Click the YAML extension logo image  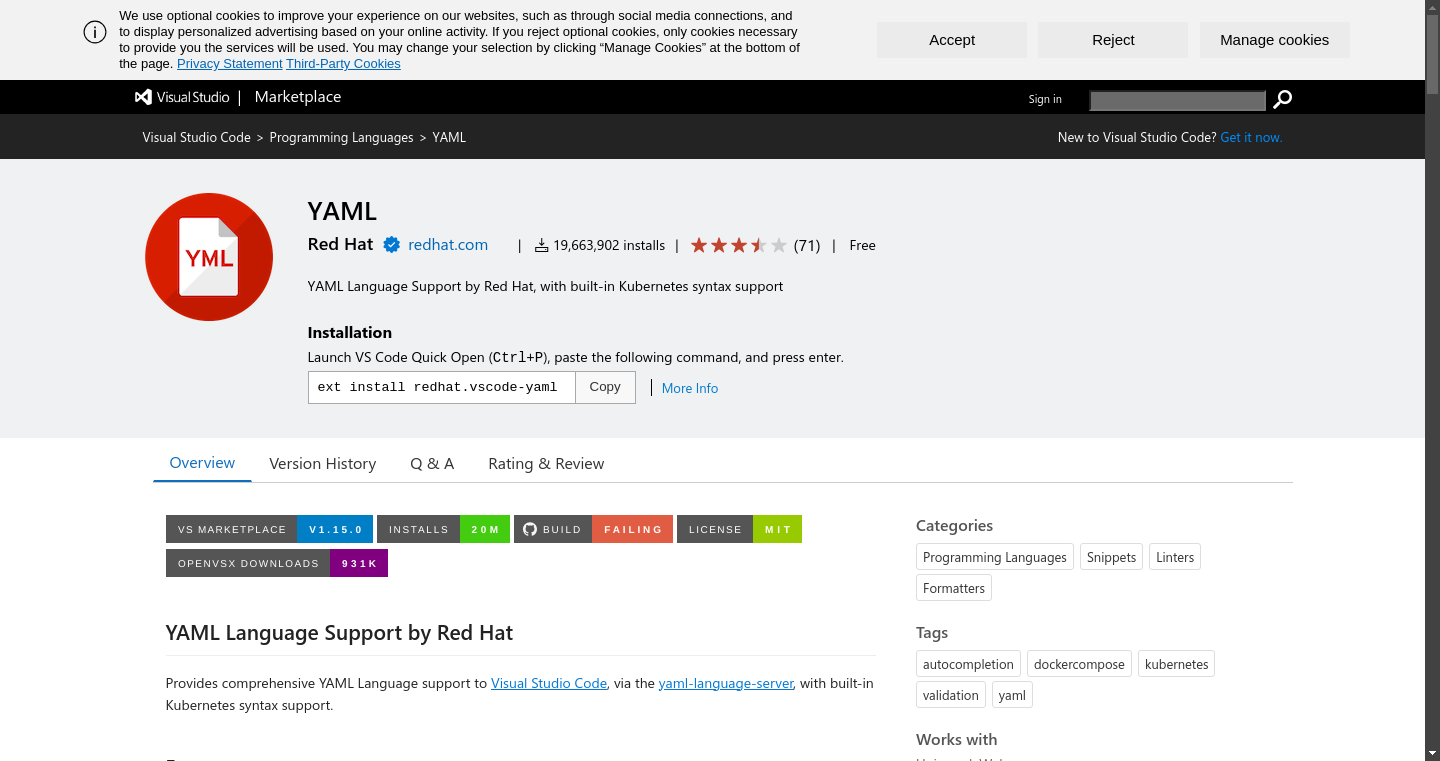coord(209,257)
